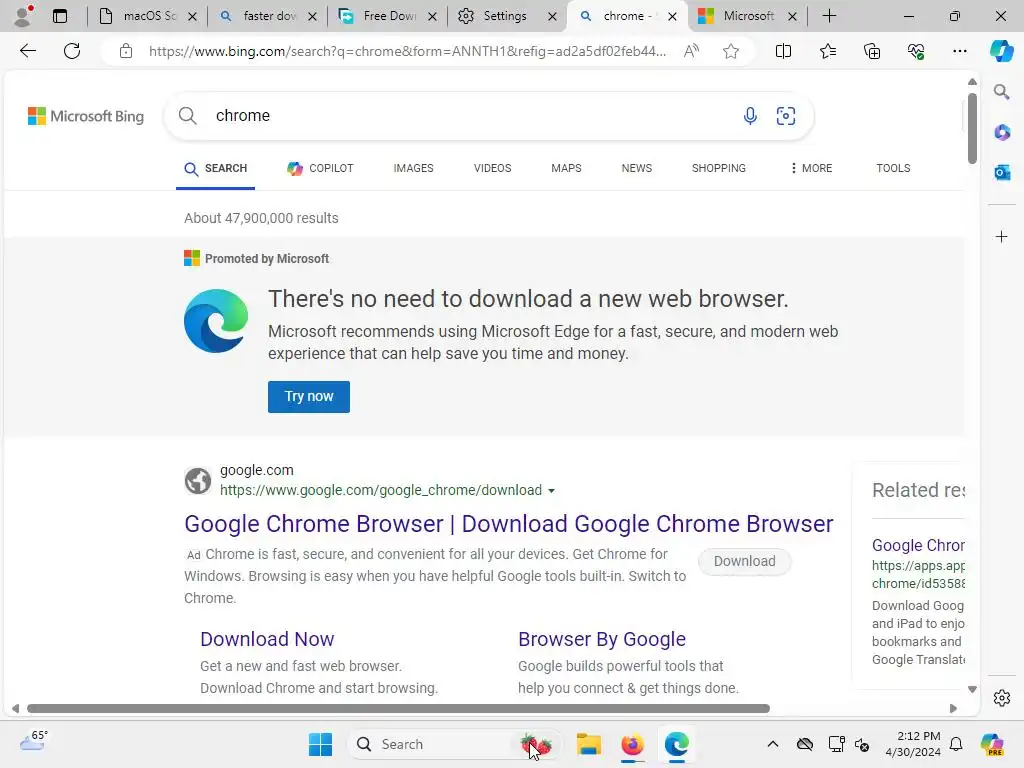Open notifications bell in taskbar
The height and width of the screenshot is (768, 1024).
pyautogui.click(x=956, y=744)
